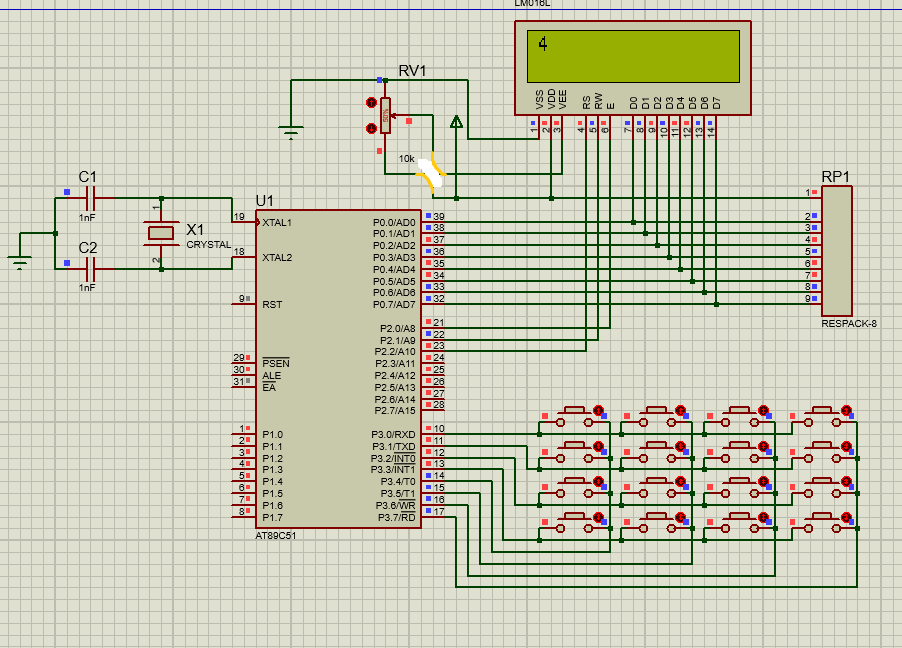Select the crystal X1 component symbol

click(x=161, y=233)
